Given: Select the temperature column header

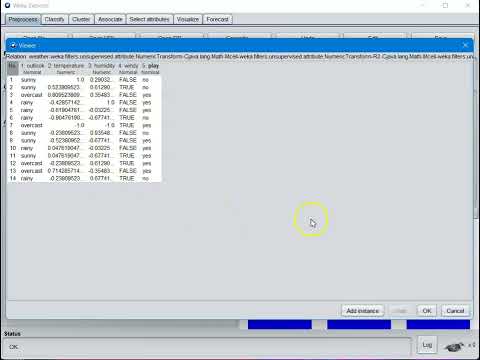Looking at the screenshot, I should [66, 68].
